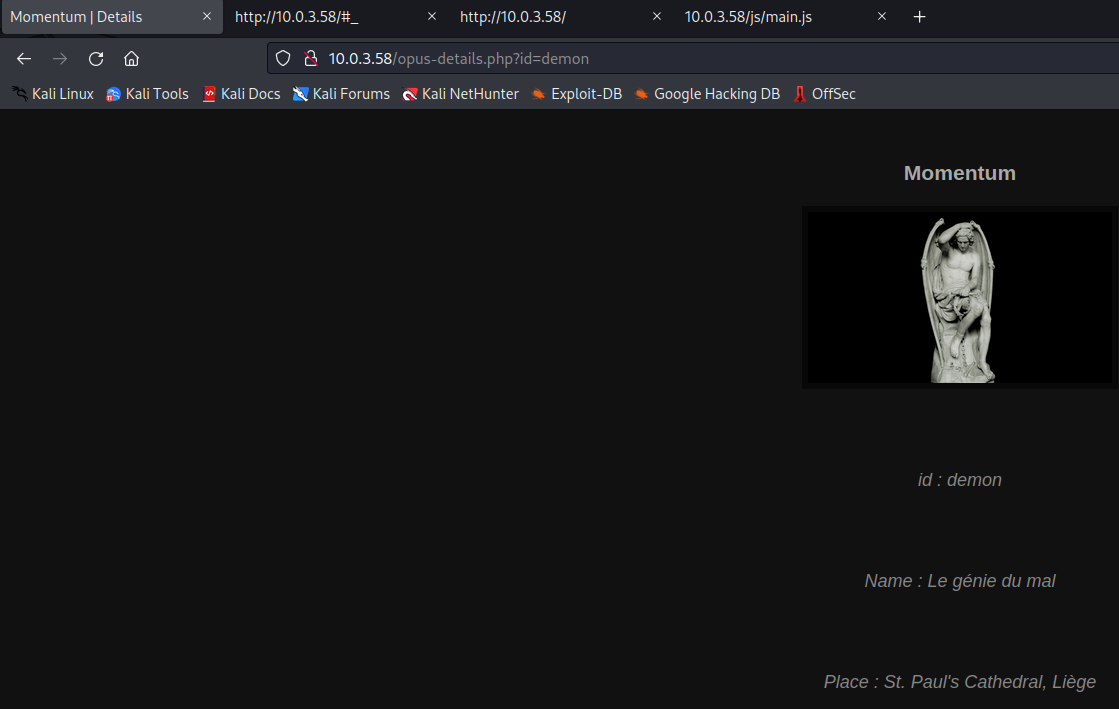Image resolution: width=1119 pixels, height=709 pixels.
Task: Click the back navigation arrow
Action: tap(23, 58)
